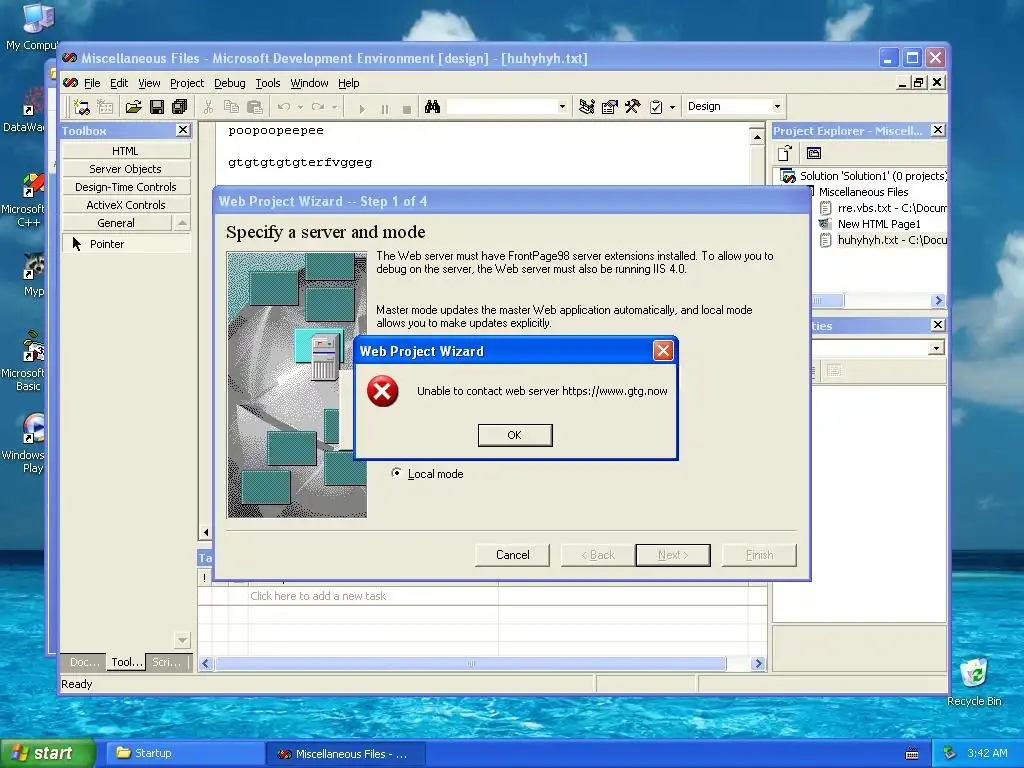Click the red error icon in the dialog
The height and width of the screenshot is (768, 1024).
pyautogui.click(x=383, y=391)
